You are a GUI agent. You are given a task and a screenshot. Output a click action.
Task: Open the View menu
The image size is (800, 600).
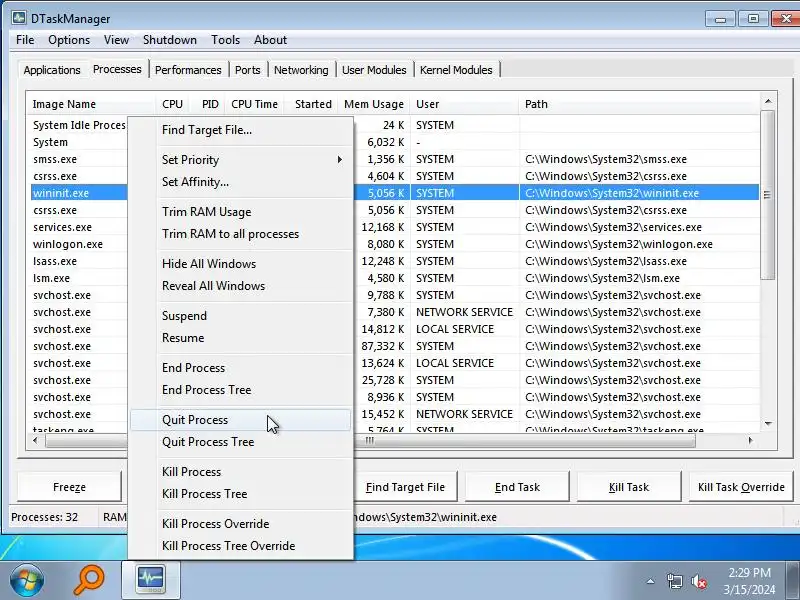116,40
